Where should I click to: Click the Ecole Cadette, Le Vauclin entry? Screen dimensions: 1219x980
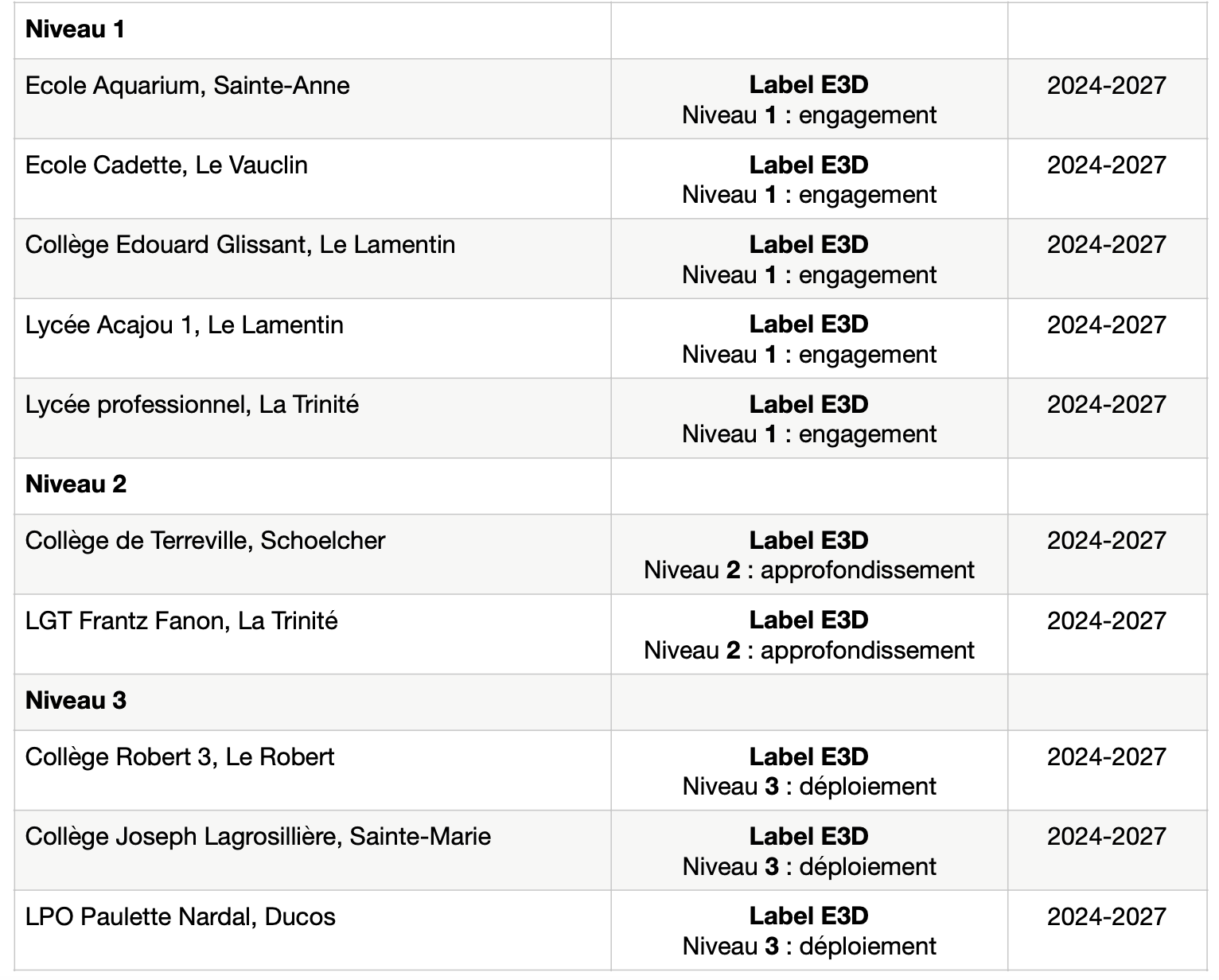click(x=313, y=179)
